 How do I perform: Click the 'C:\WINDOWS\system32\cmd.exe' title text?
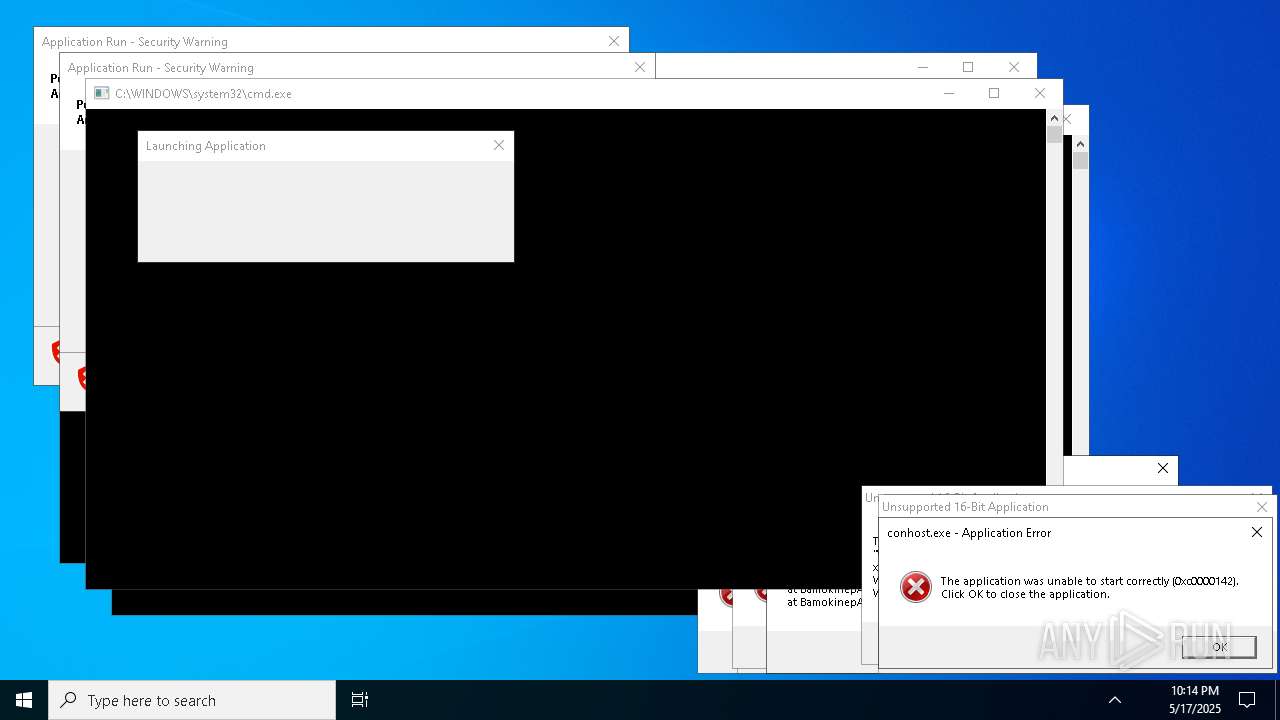pyautogui.click(x=203, y=94)
